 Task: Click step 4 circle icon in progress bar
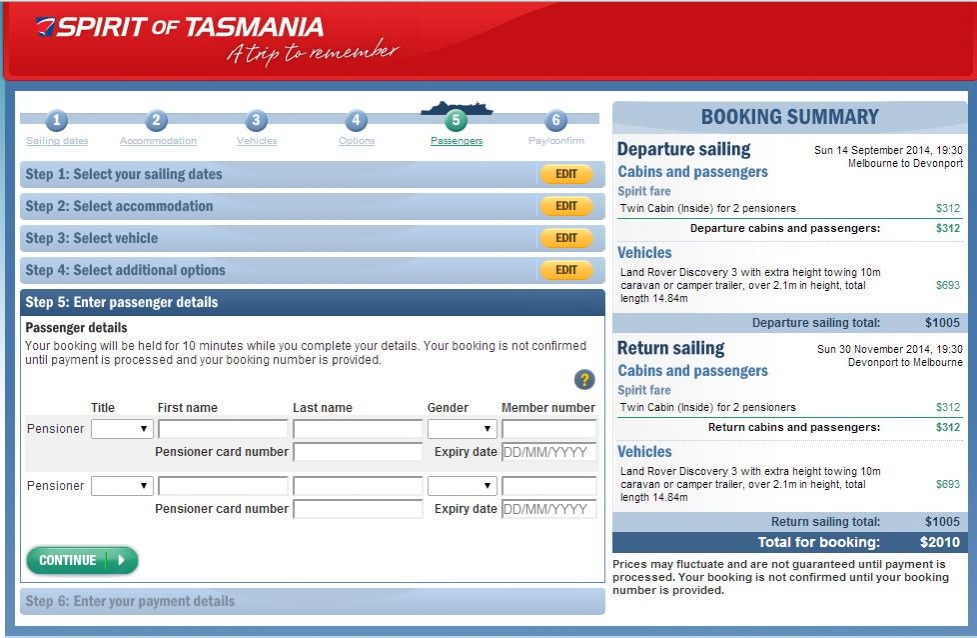pyautogui.click(x=356, y=121)
